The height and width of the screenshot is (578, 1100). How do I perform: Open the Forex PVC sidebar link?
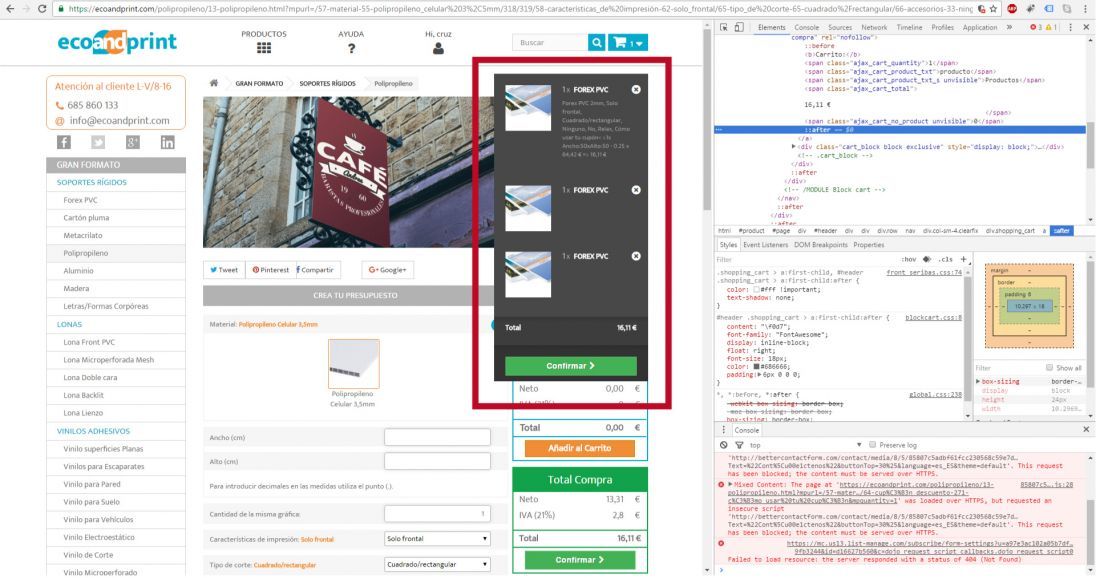click(x=81, y=200)
